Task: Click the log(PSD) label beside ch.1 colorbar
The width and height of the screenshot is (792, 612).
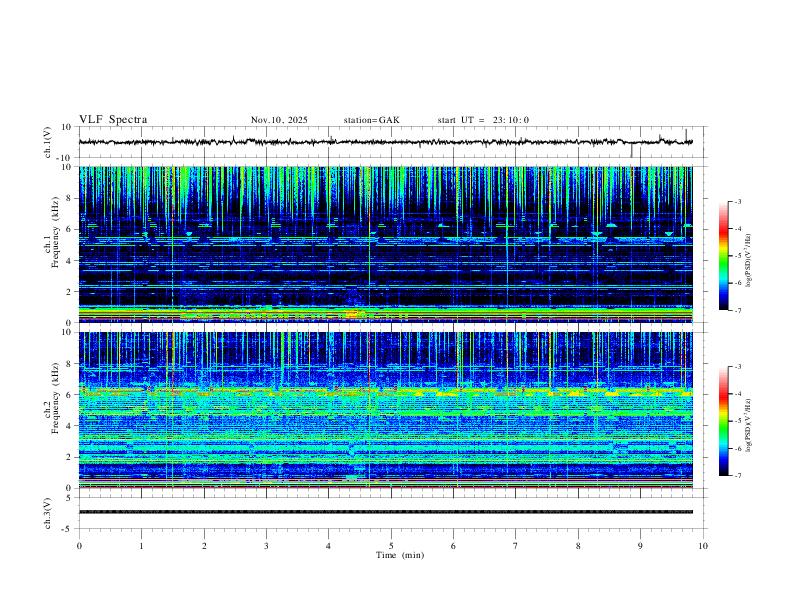Action: point(749,261)
